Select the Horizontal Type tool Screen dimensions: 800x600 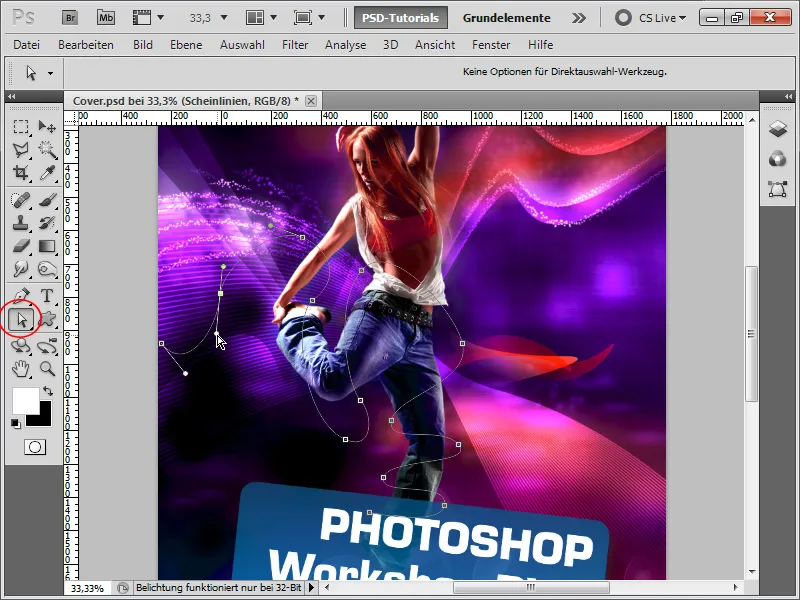tap(47, 296)
